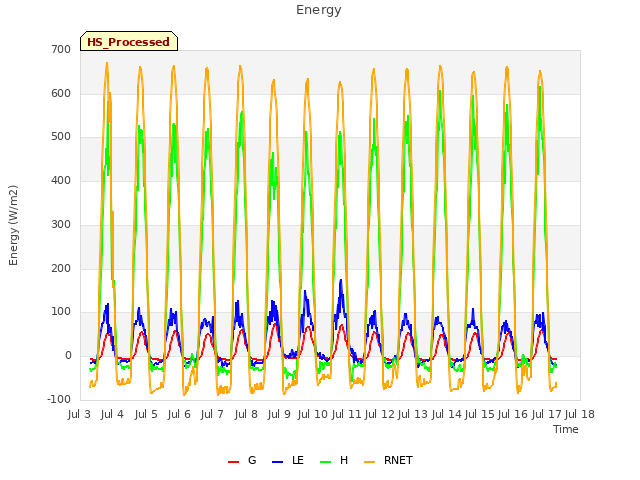Click the blue LE legend color marker
640x480 pixels.
coord(277,462)
